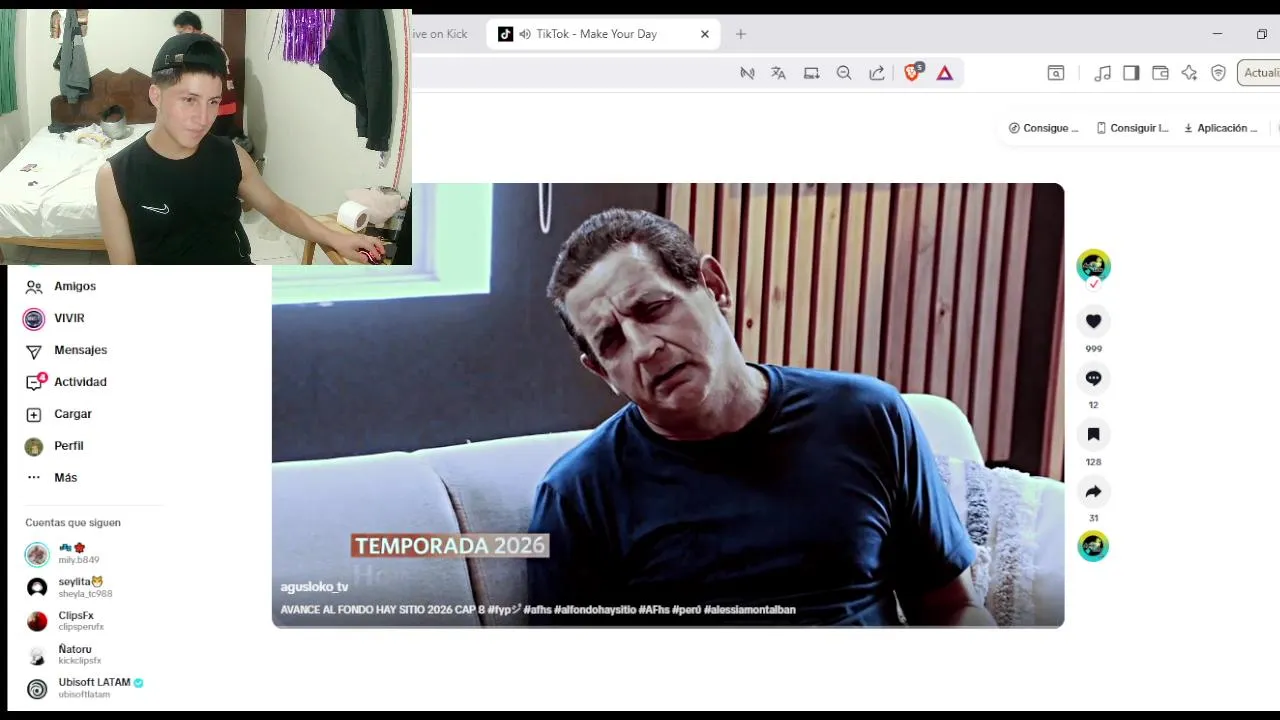Open the tab search icon in the toolbar
This screenshot has height=720, width=1280.
tap(1056, 73)
